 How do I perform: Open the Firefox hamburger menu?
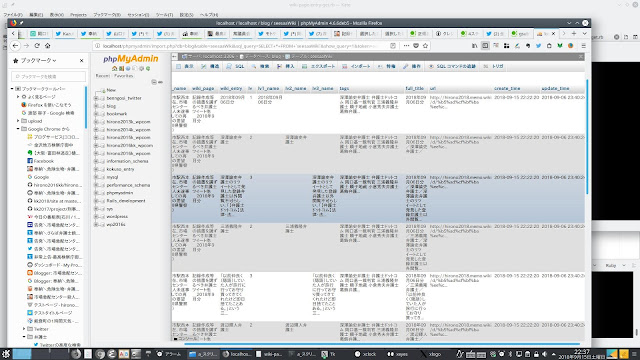[x=584, y=46]
